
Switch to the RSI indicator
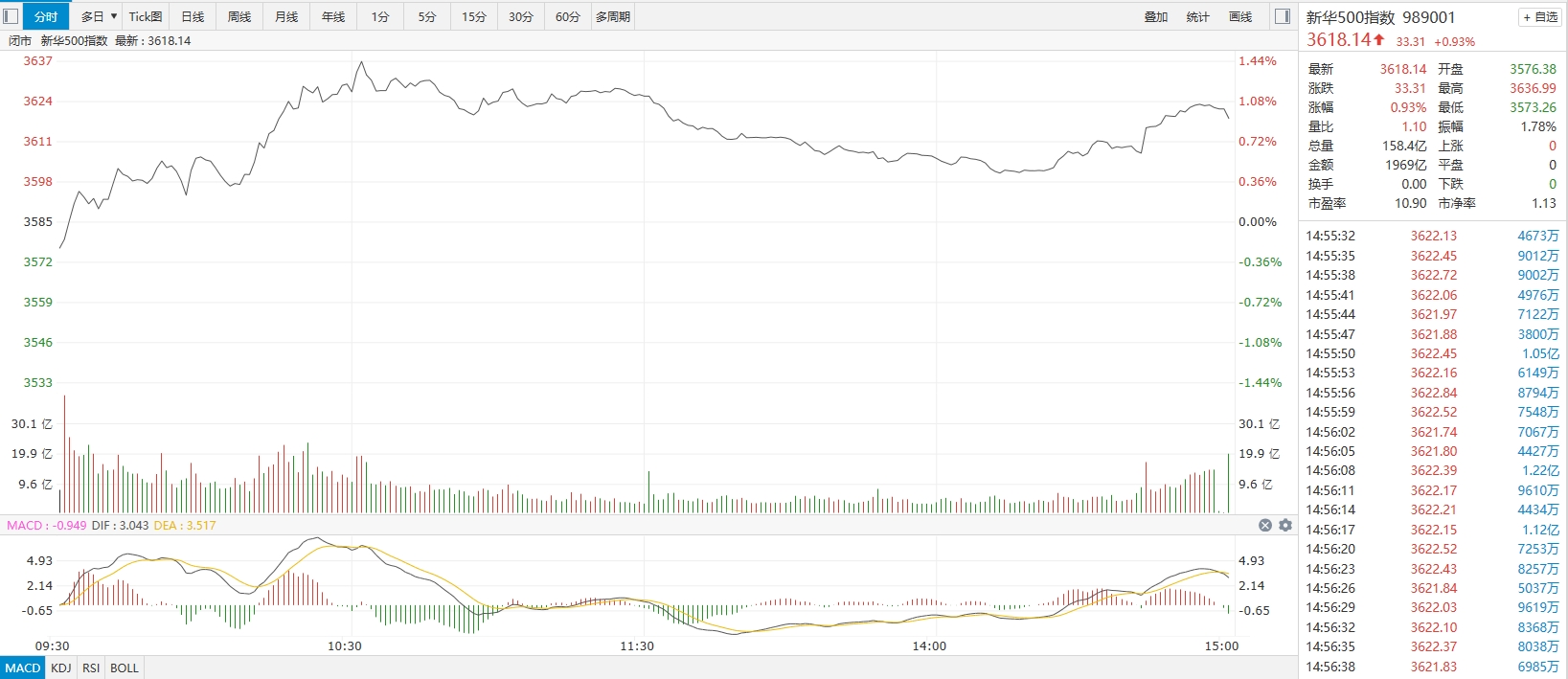(91, 668)
